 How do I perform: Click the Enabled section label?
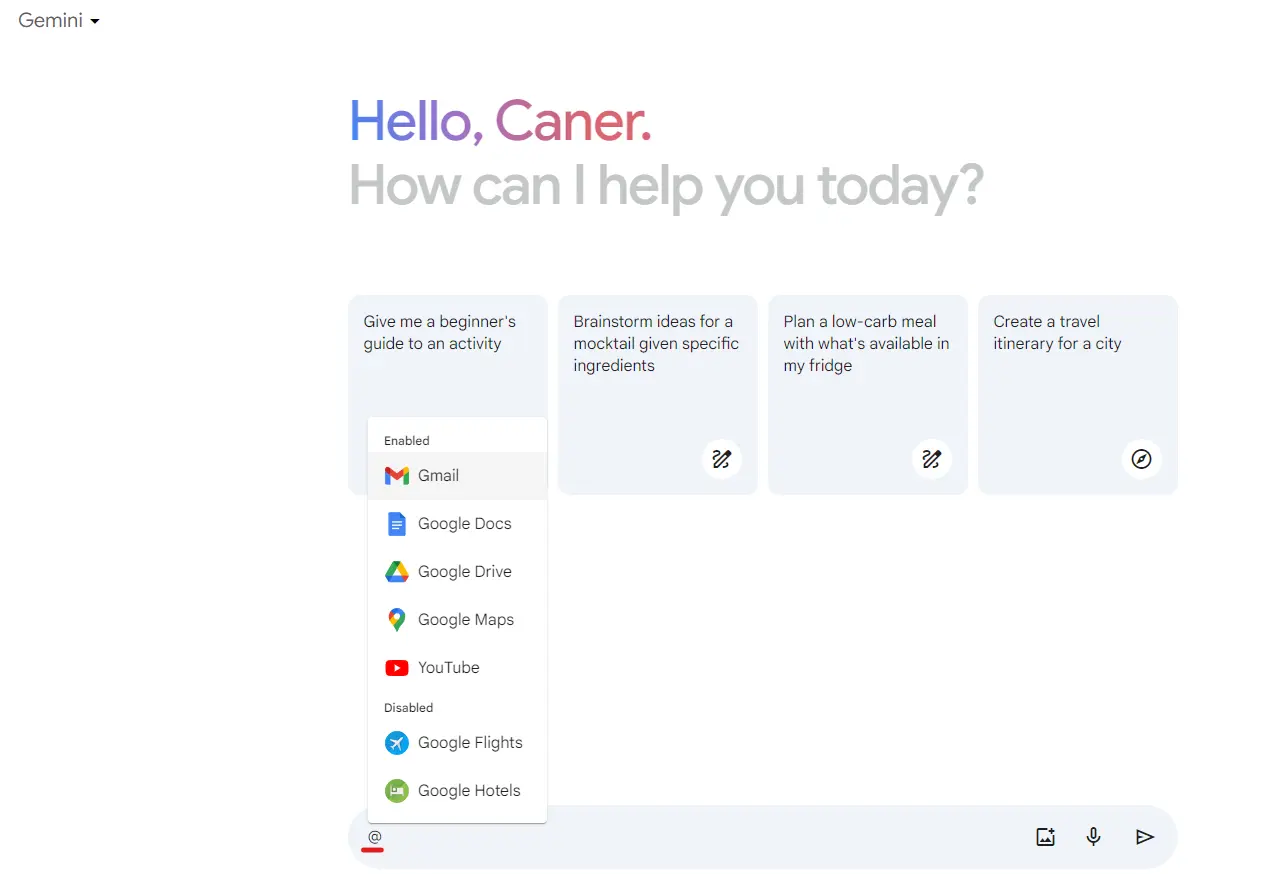coord(407,441)
